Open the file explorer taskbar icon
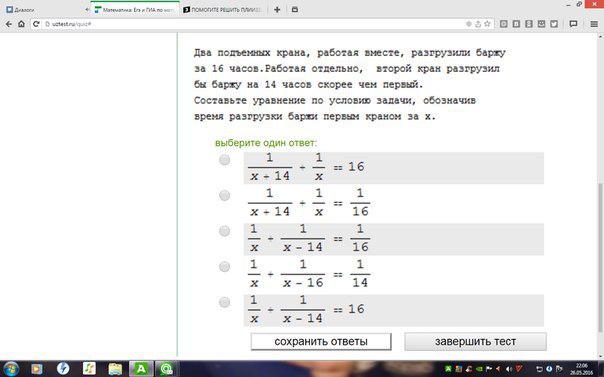This screenshot has height=377, width=604. (115, 369)
